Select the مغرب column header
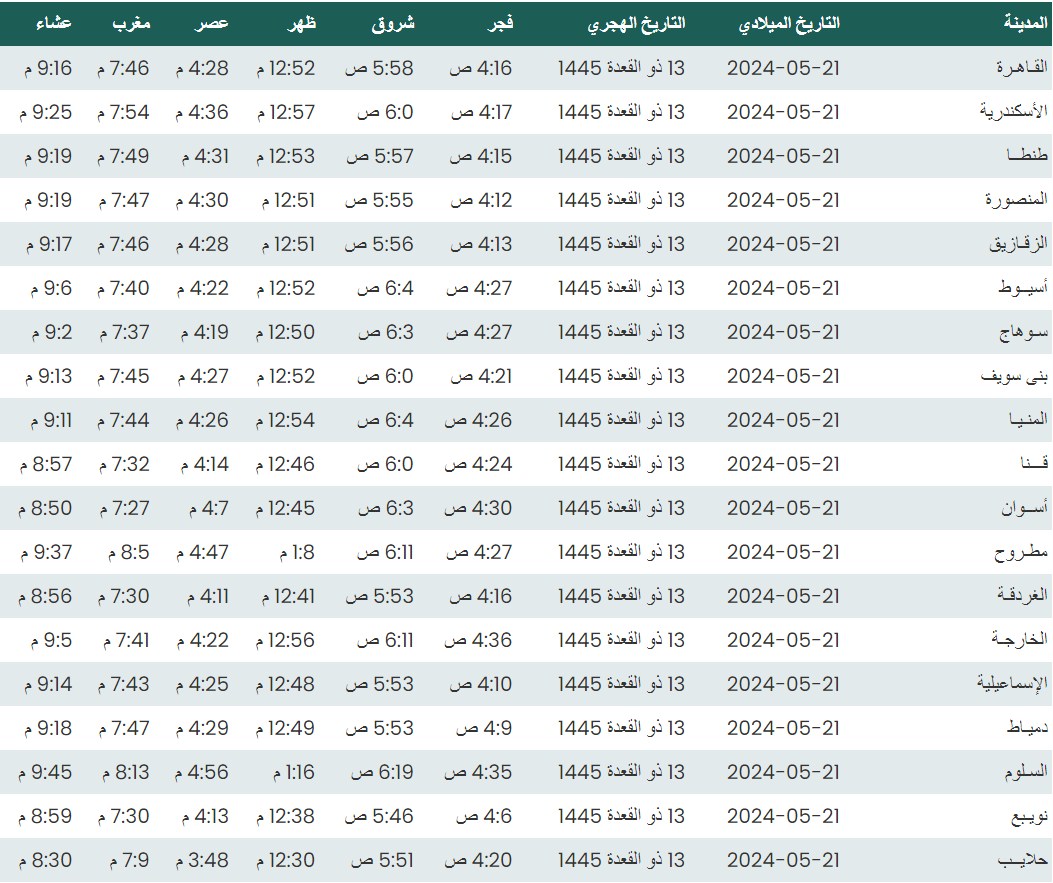The height and width of the screenshot is (883, 1053). (131, 23)
